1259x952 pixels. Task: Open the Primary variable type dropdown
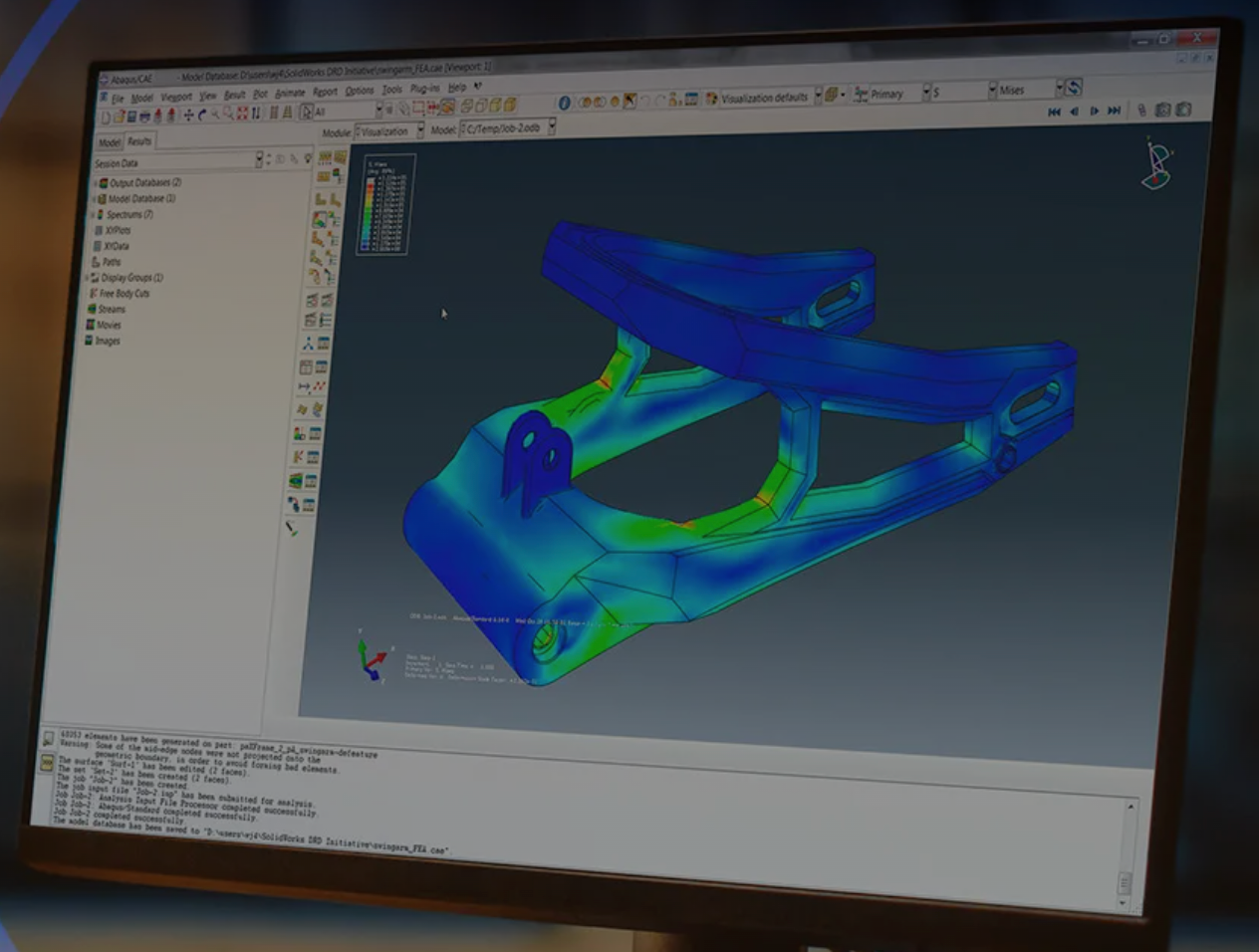point(925,93)
